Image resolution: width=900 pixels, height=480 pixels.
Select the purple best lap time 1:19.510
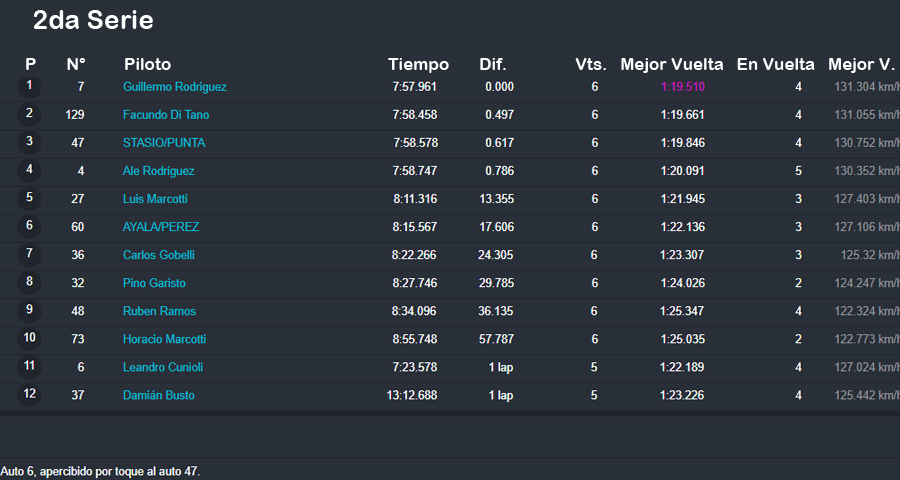tap(682, 87)
